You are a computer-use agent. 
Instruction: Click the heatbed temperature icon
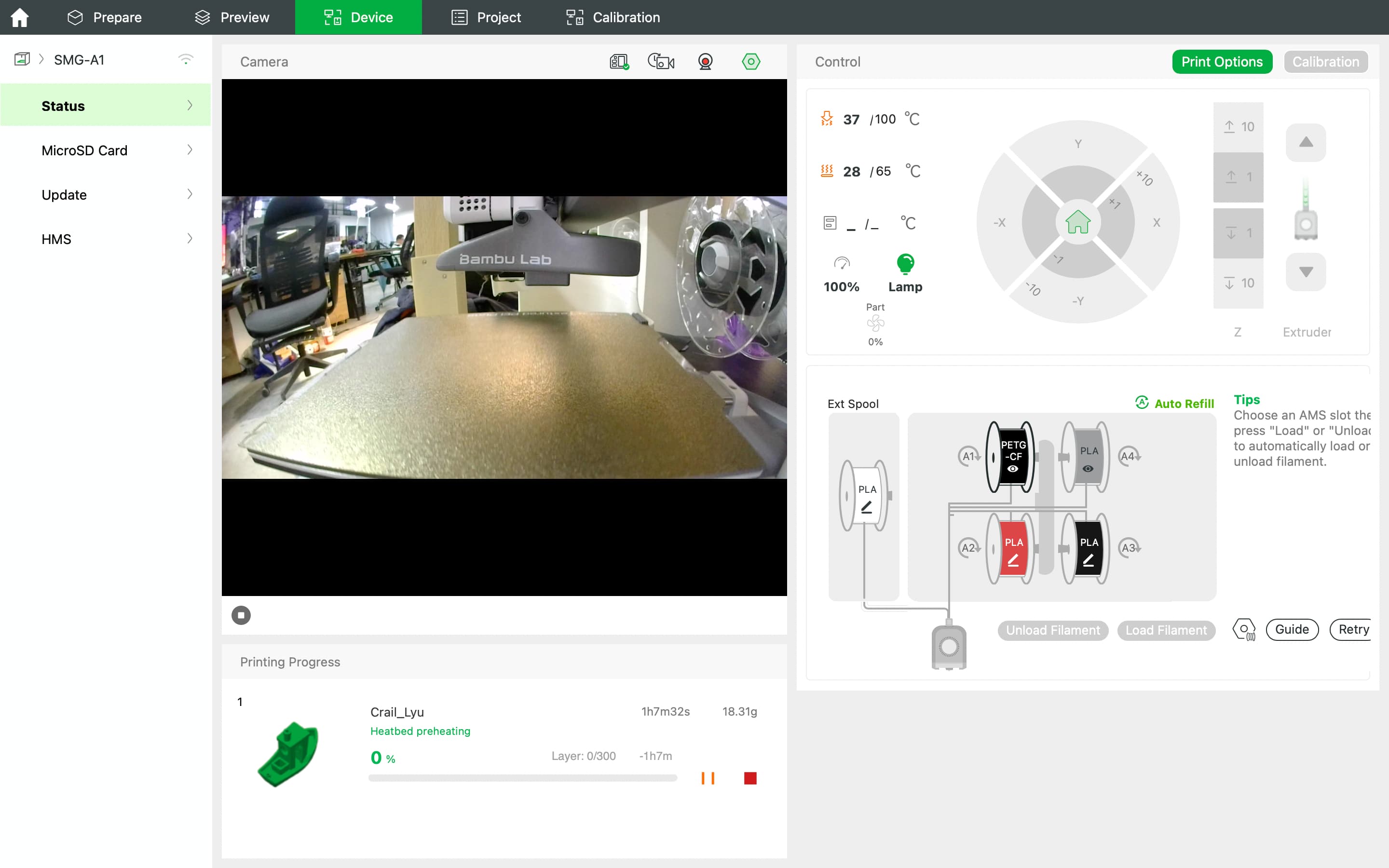[x=827, y=171]
